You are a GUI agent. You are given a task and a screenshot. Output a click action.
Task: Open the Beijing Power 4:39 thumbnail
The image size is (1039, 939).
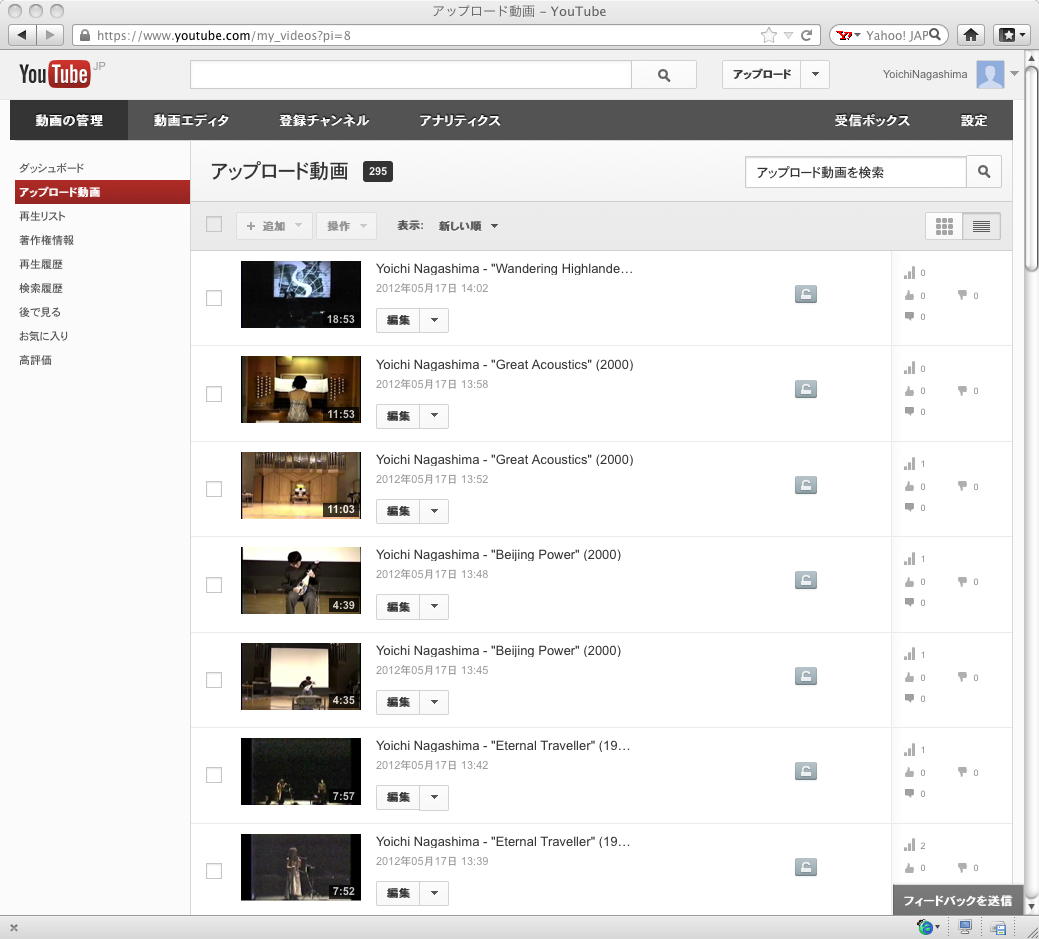pyautogui.click(x=301, y=580)
